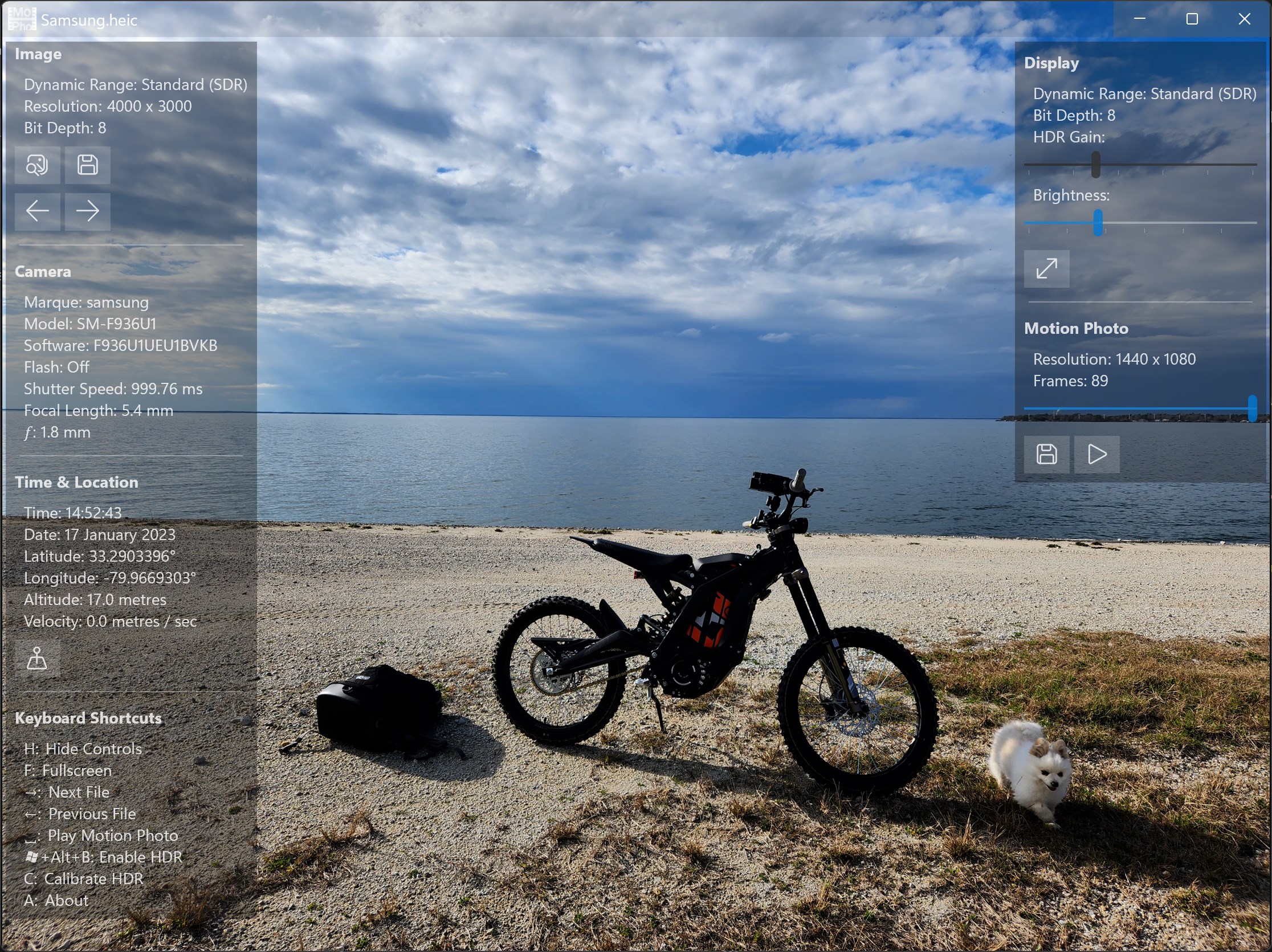
Task: Click the save image icon in Image panel
Action: pos(87,165)
